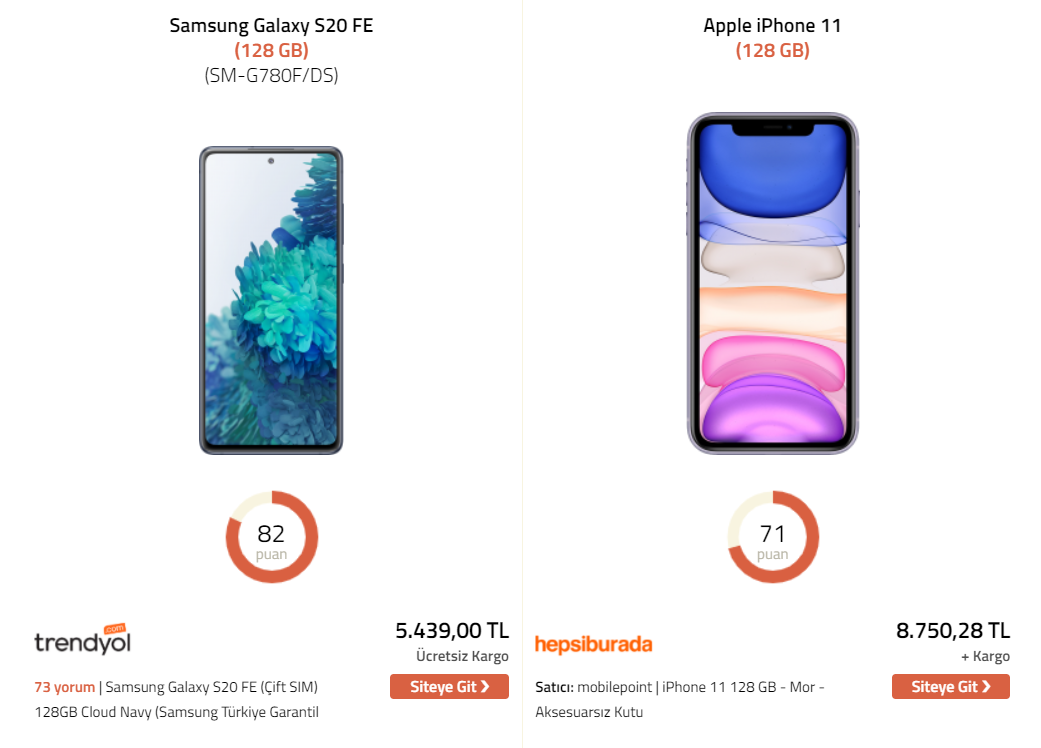Click the Apple iPhone 11 phone image
Image resolution: width=1041 pixels, height=748 pixels.
[x=772, y=284]
